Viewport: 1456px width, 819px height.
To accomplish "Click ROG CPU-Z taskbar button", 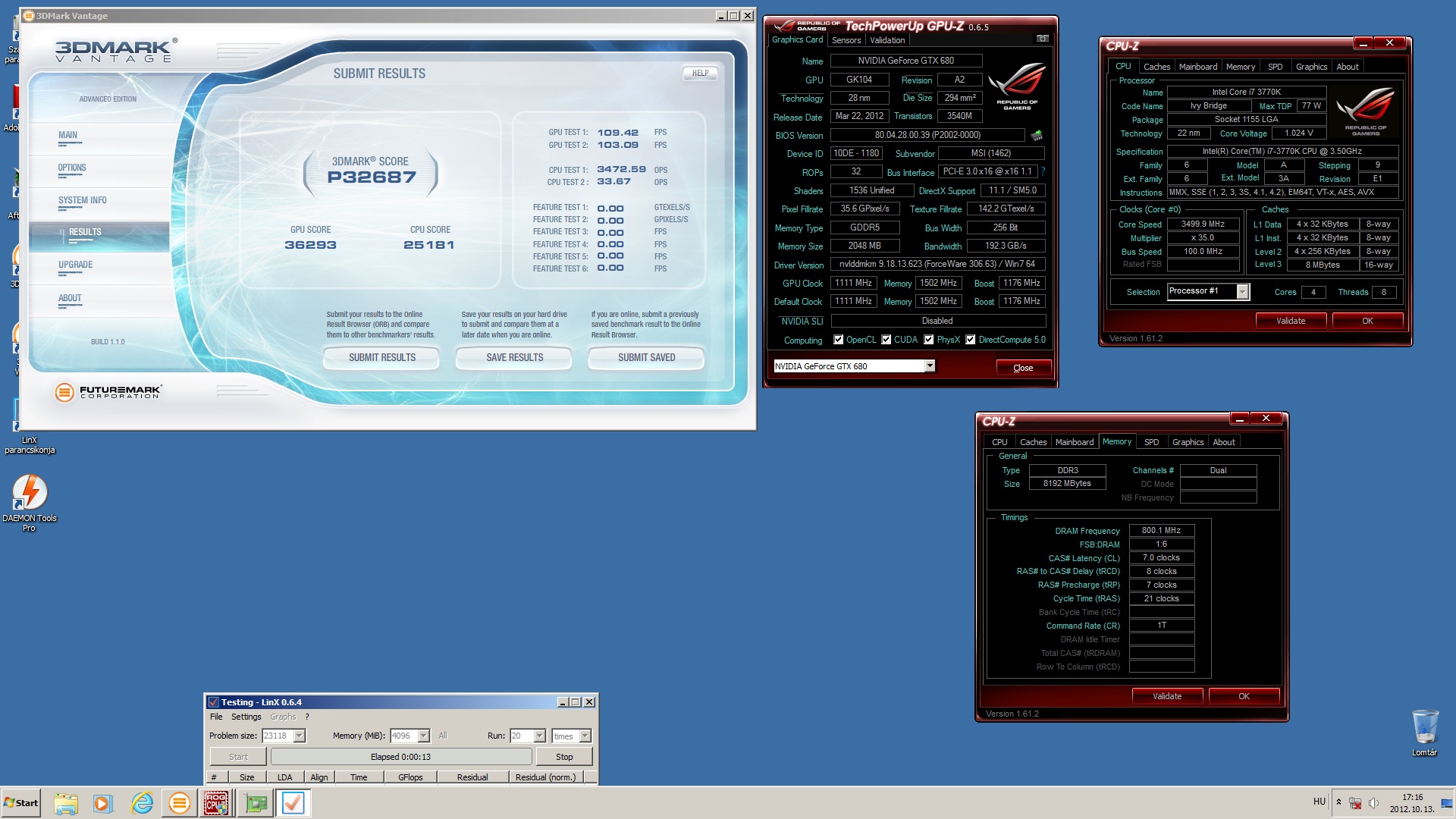I will coord(216,803).
